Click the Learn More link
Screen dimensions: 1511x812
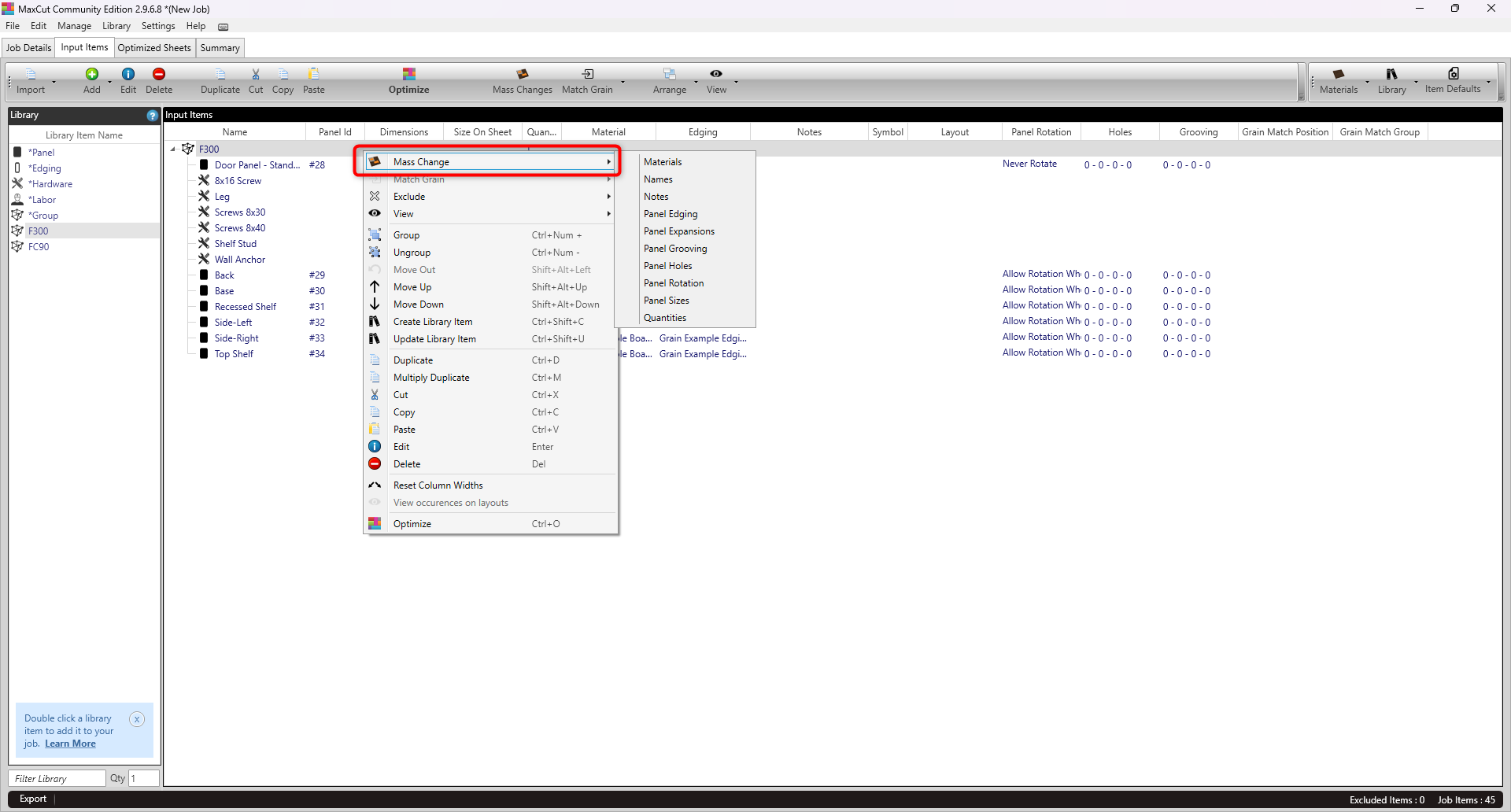(x=70, y=744)
